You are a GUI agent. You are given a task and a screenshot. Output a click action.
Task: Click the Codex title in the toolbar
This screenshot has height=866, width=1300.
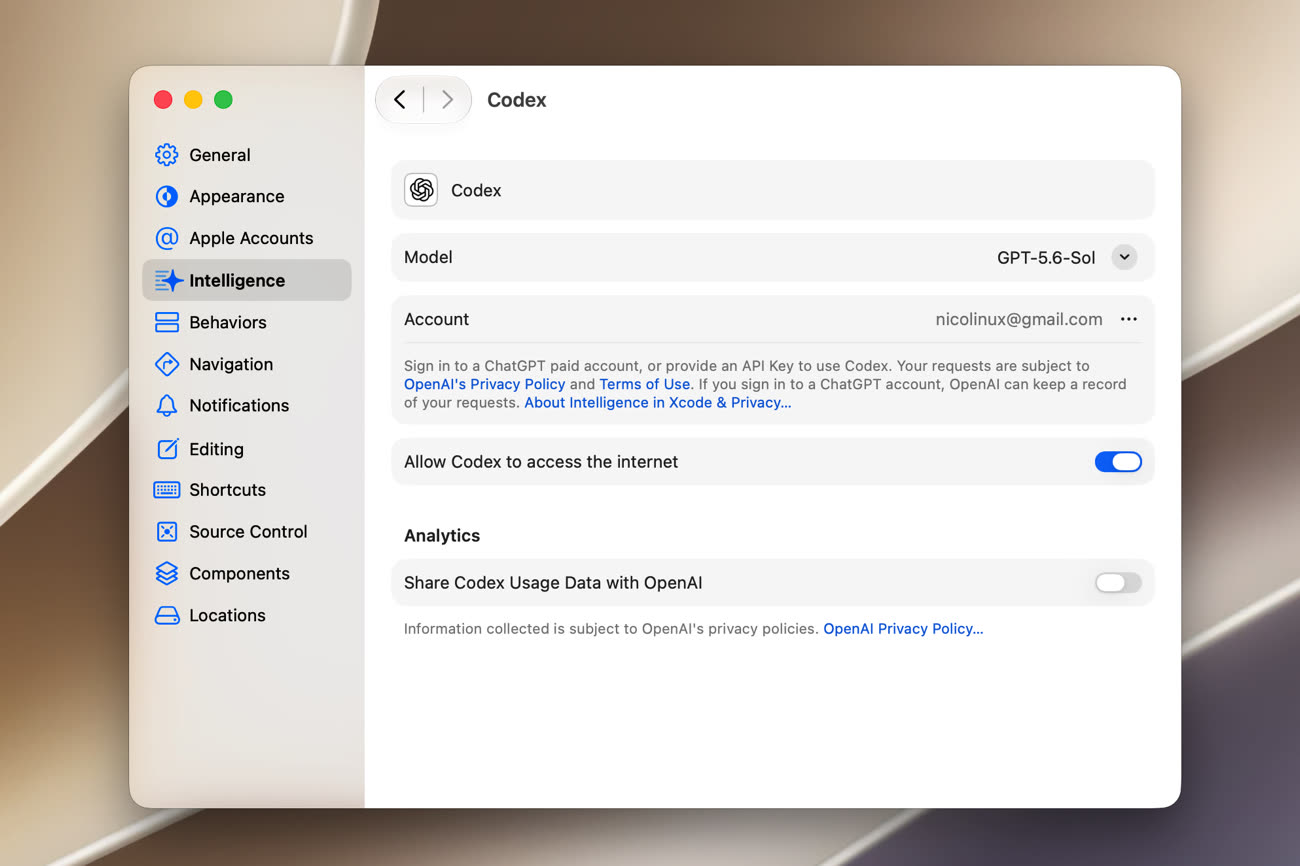coord(517,100)
